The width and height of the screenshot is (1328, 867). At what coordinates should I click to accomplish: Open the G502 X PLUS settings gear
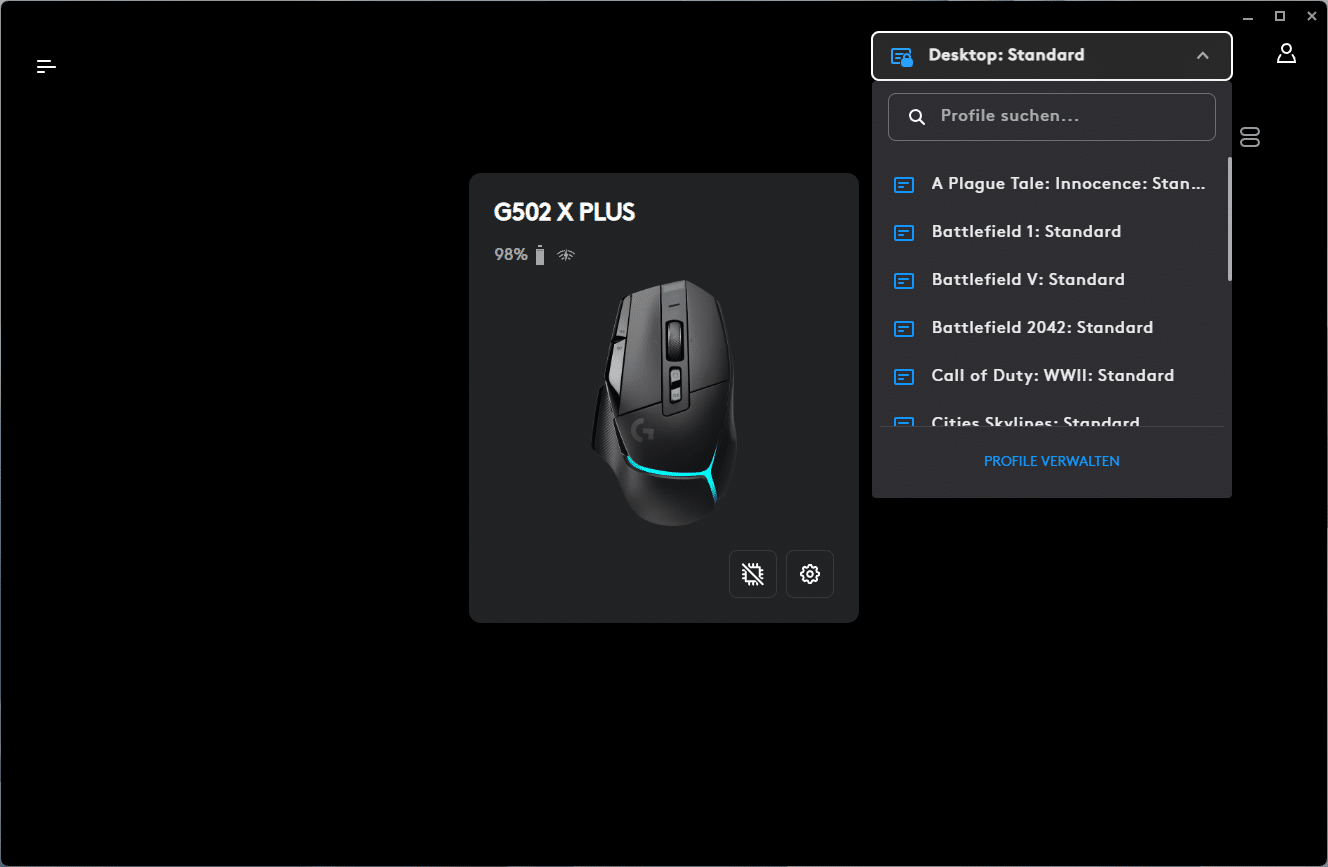point(810,574)
